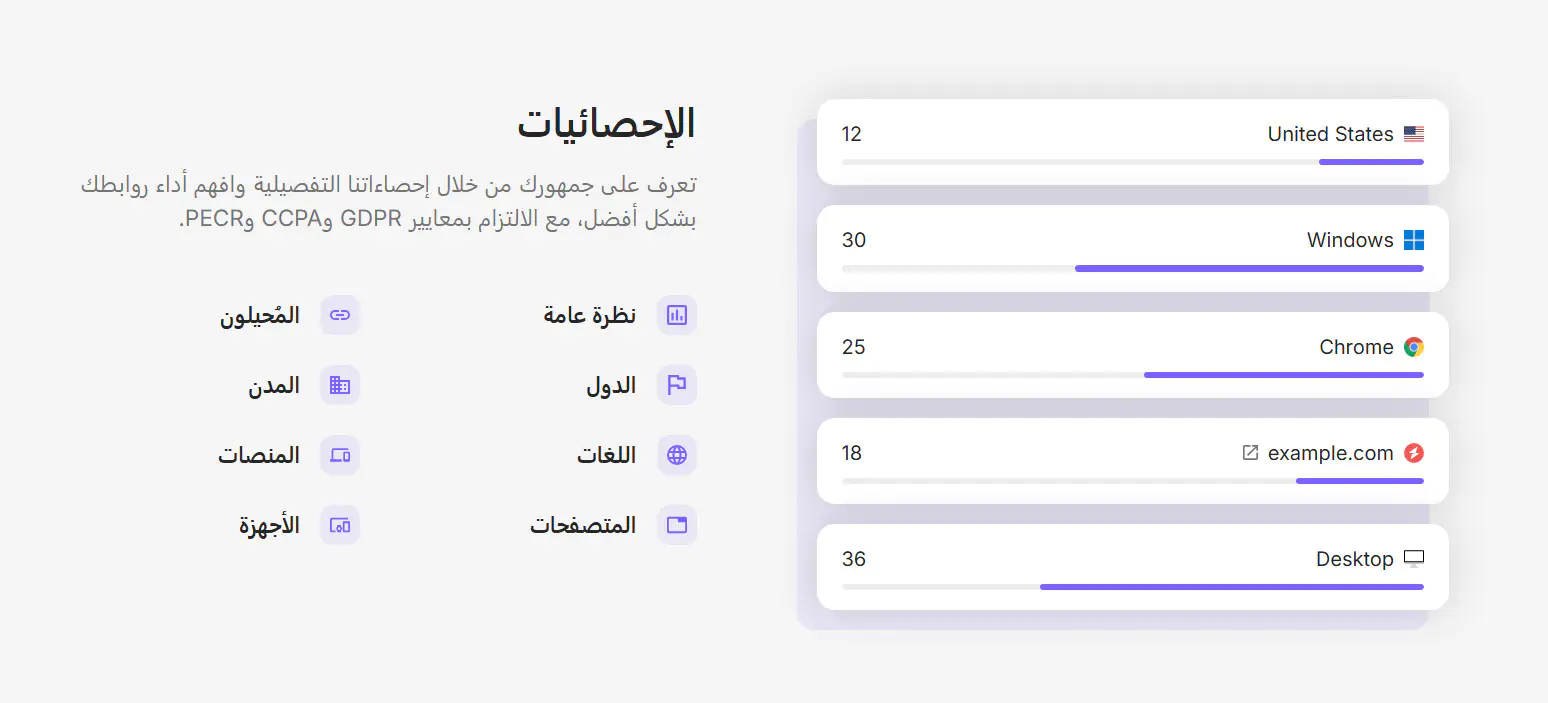The image size is (1548, 703).
Task: Click the Overview chart icon (نظرة عامة)
Action: [x=677, y=315]
